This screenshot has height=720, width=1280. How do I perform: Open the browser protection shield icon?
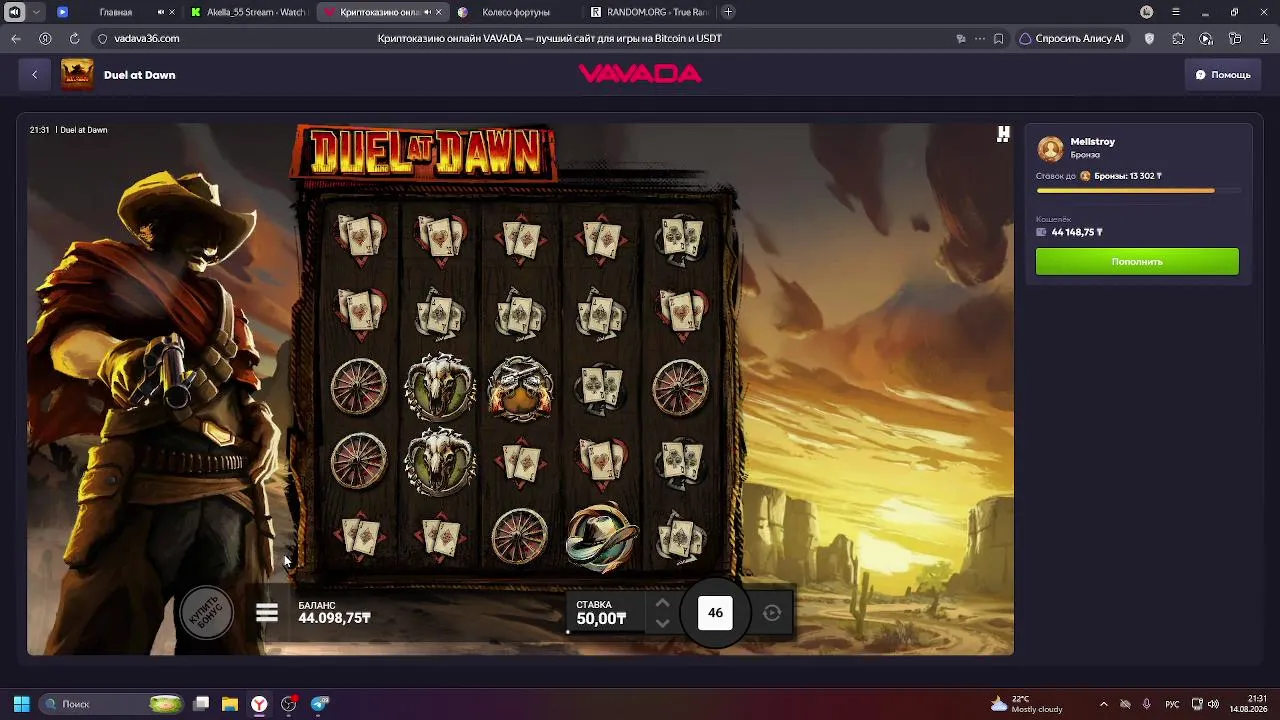pyautogui.click(x=1149, y=39)
